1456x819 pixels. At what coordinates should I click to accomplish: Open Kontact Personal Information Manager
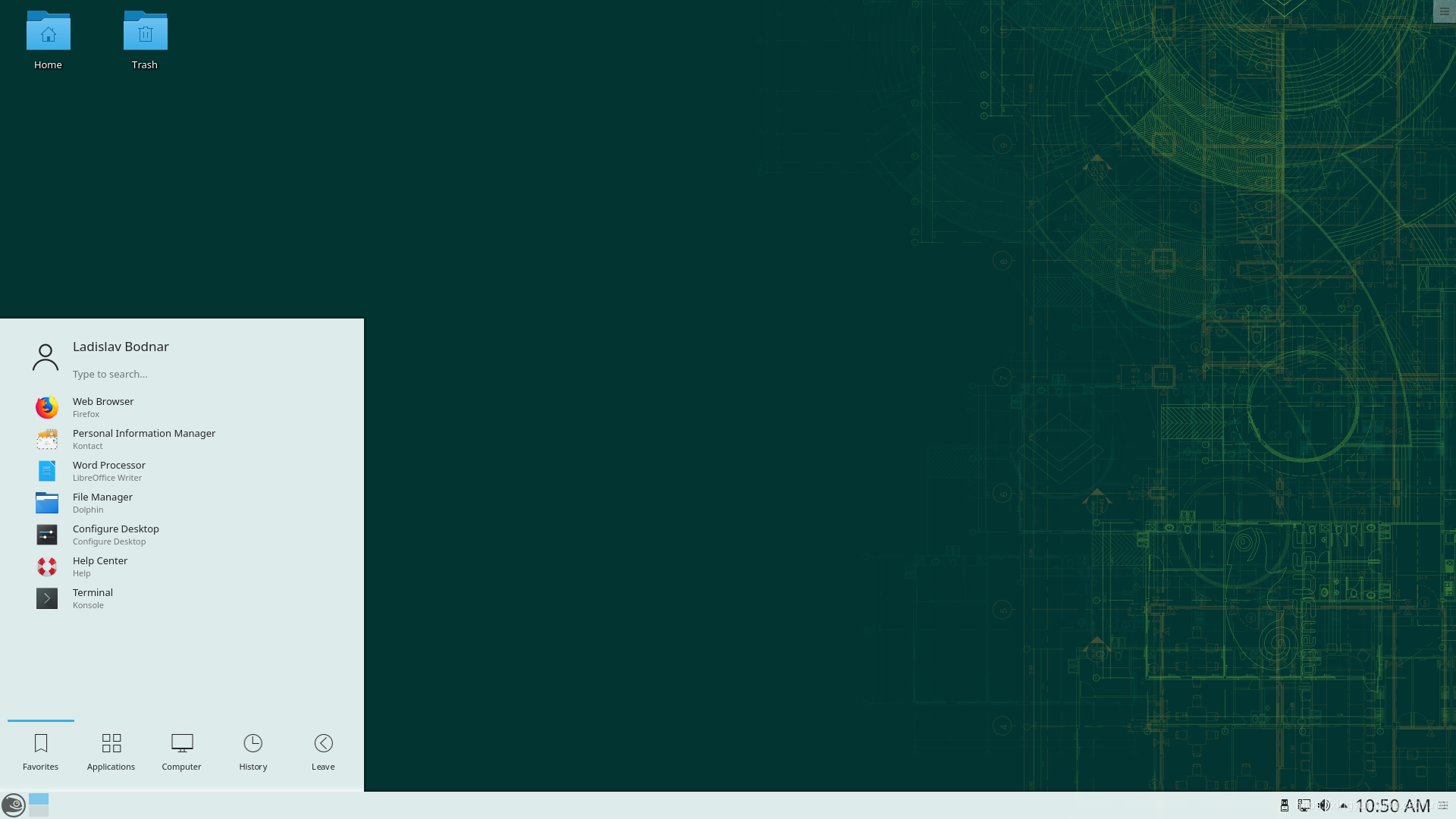144,439
